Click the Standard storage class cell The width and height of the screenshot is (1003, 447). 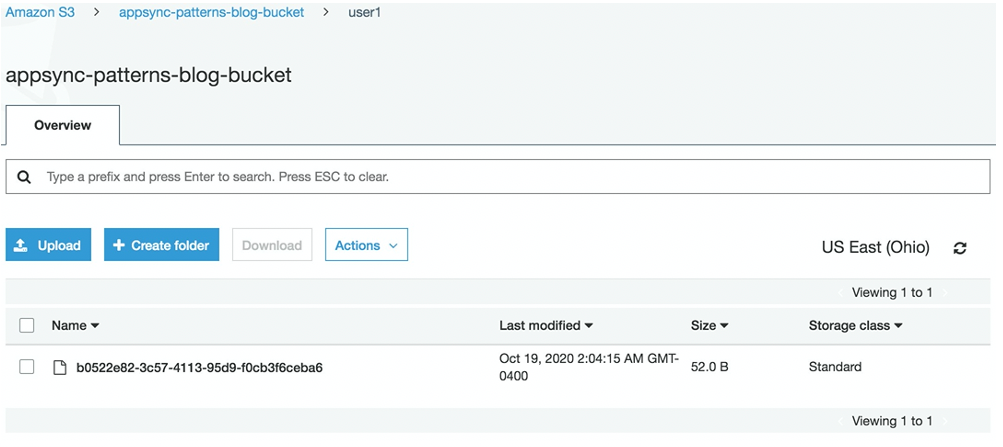(835, 367)
